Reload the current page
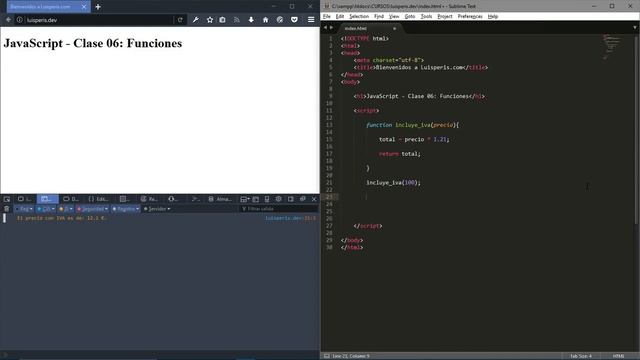Image resolution: width=640 pixels, height=360 pixels. (x=180, y=20)
